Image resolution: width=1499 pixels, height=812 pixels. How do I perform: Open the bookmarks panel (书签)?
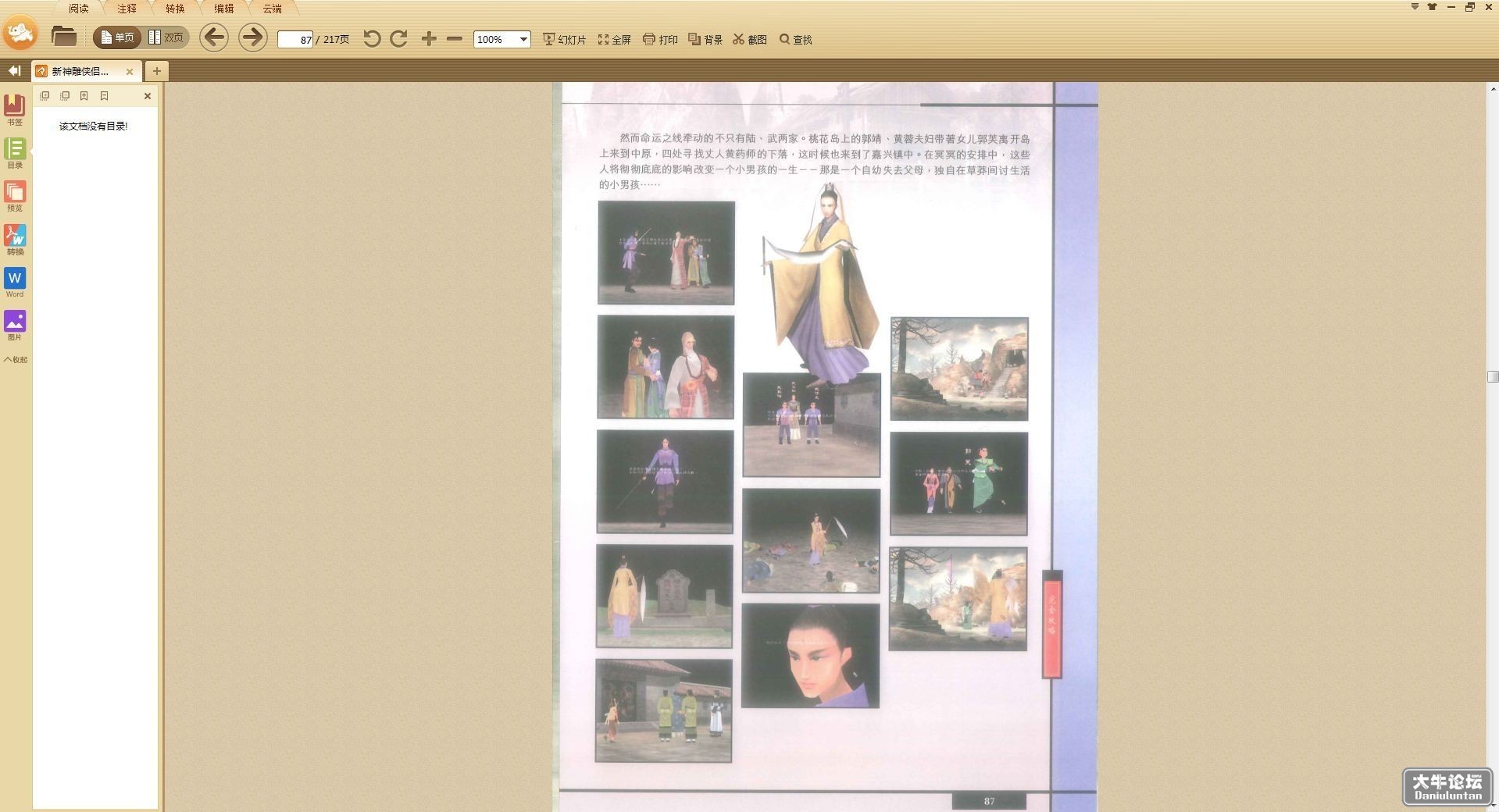pyautogui.click(x=15, y=109)
